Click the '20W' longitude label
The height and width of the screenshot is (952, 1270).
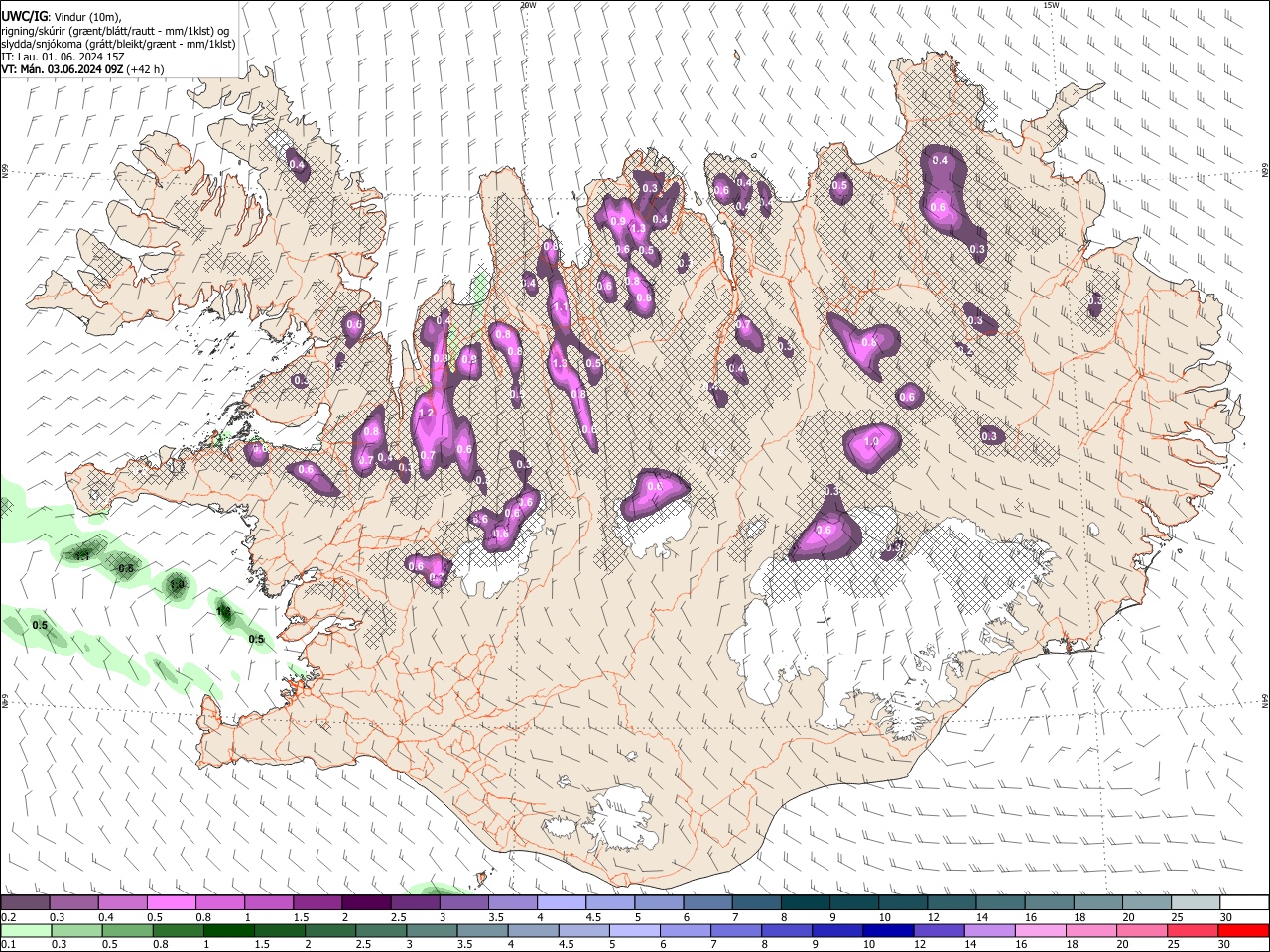coord(527,5)
